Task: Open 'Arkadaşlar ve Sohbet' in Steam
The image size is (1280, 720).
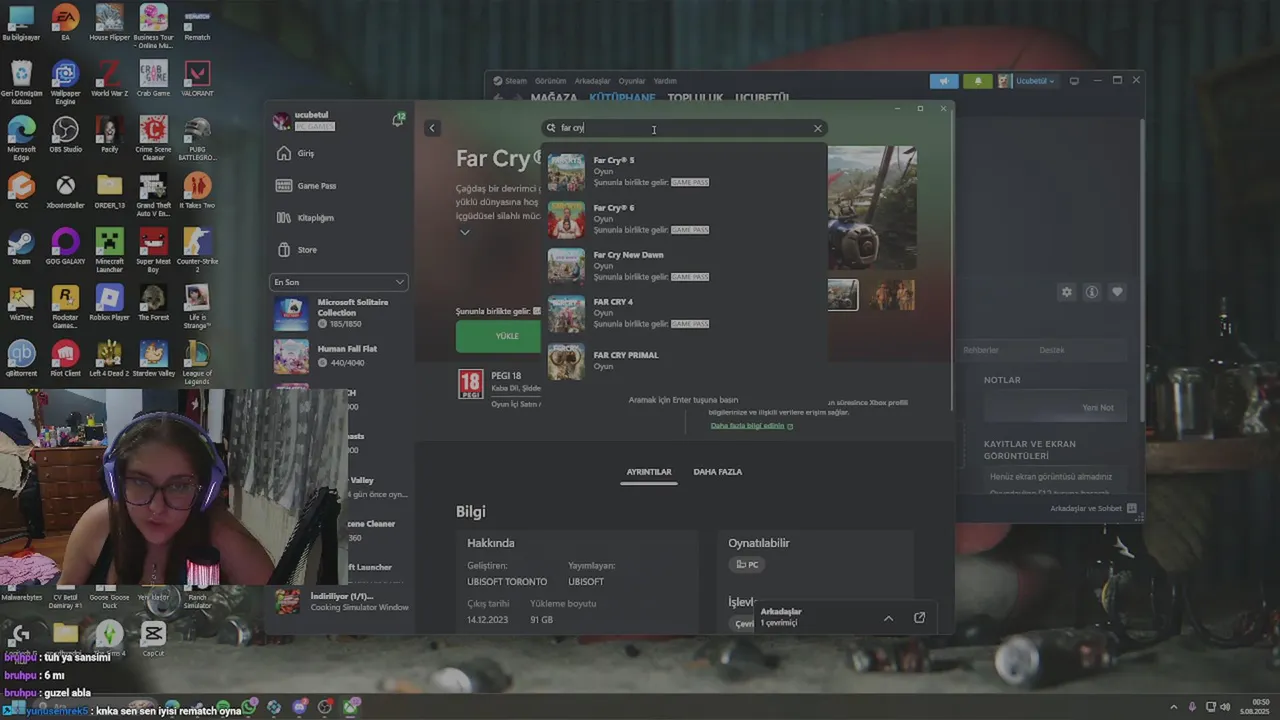Action: tap(1093, 508)
